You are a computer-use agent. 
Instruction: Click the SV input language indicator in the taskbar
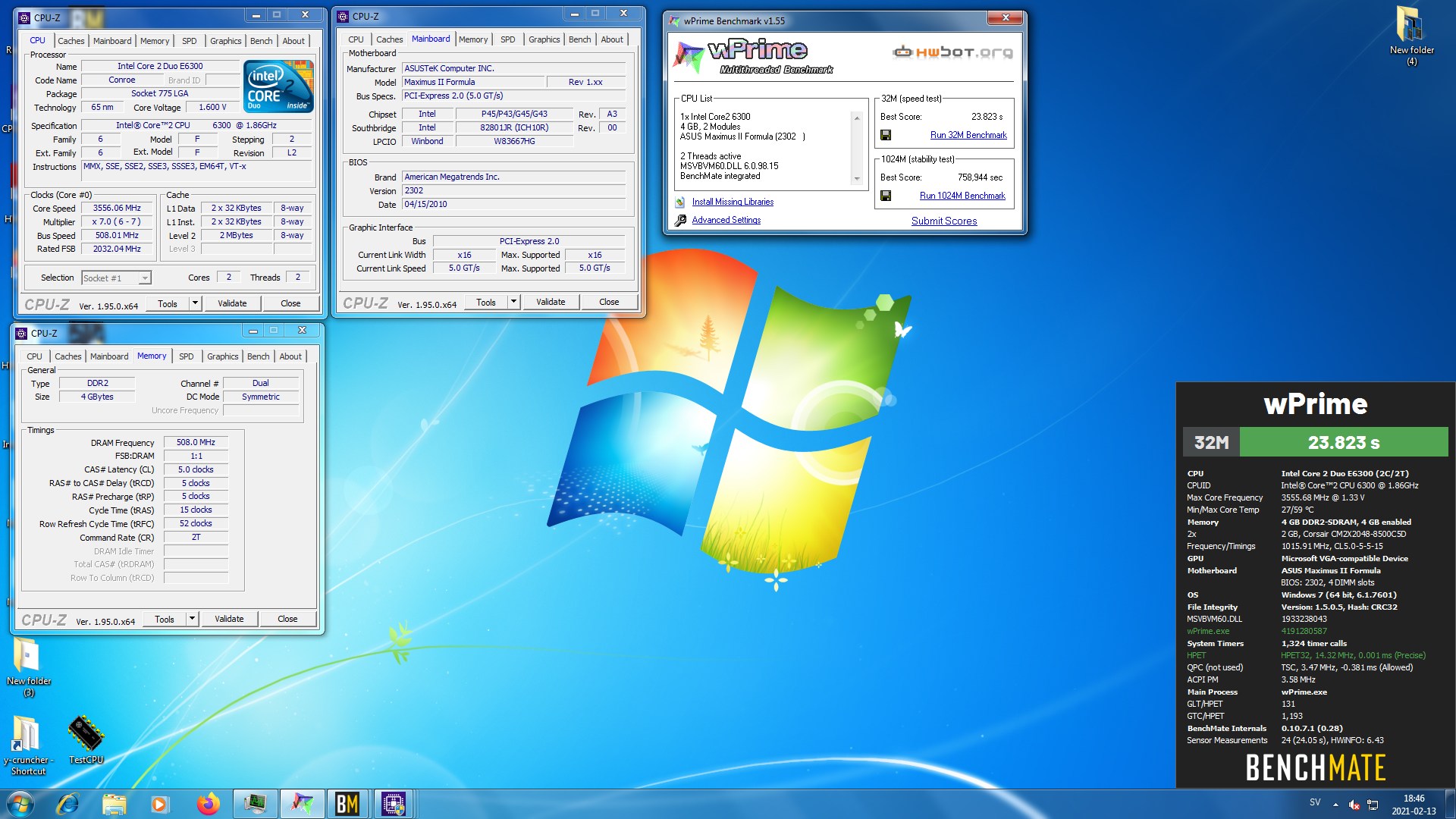[x=1314, y=802]
